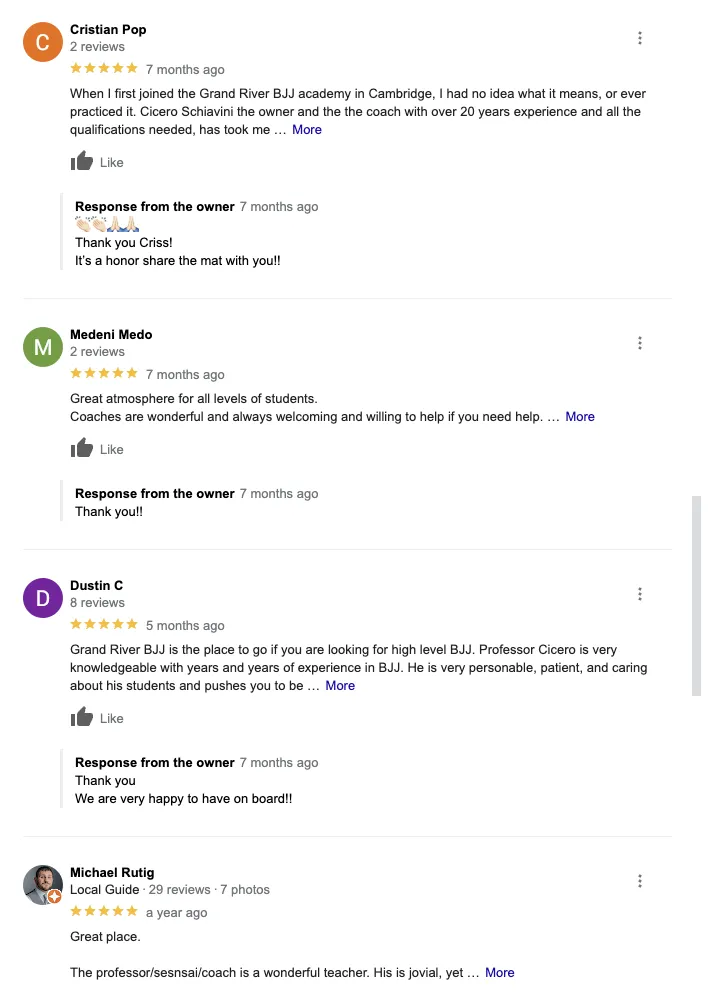This screenshot has height=994, width=728.
Task: Open Cristian Pop's reviewer profile name
Action: tap(108, 30)
